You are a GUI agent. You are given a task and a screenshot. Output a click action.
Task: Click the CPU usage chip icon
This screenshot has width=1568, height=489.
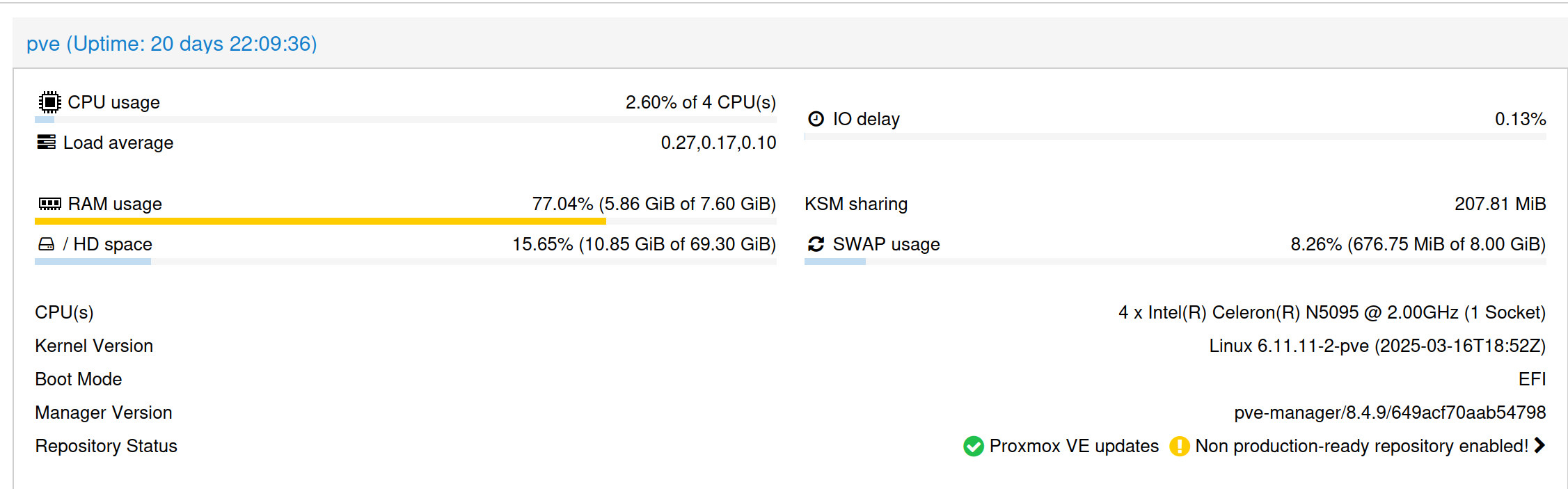click(x=49, y=102)
